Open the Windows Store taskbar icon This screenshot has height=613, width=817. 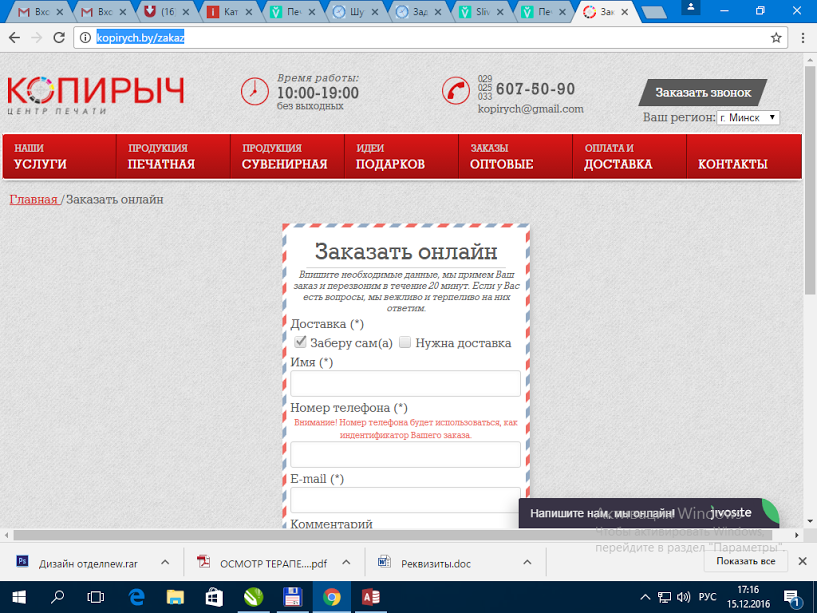pyautogui.click(x=214, y=597)
